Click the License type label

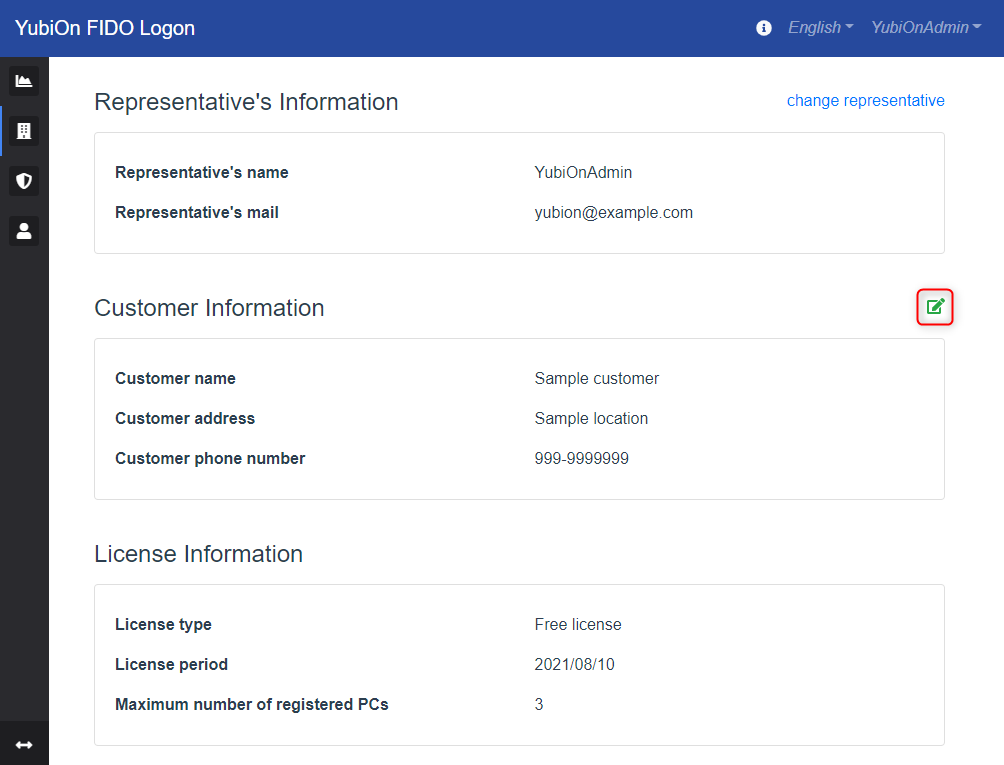163,624
